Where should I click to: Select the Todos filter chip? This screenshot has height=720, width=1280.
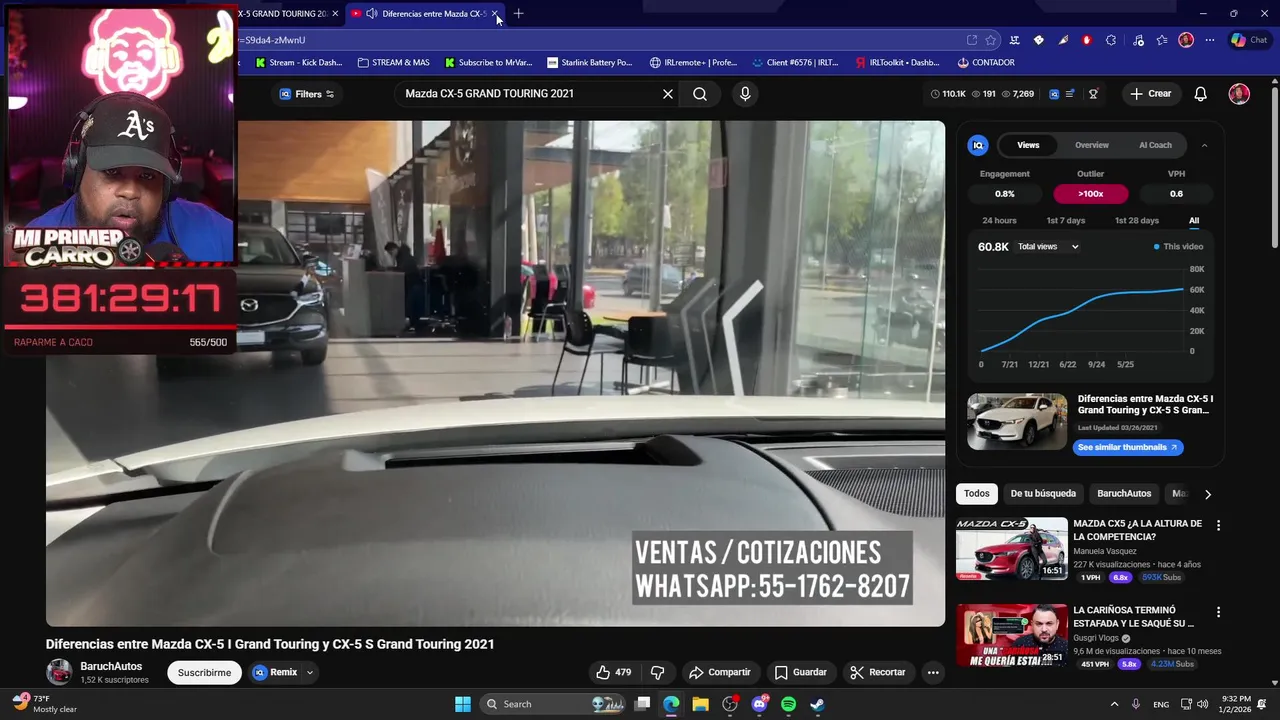977,494
